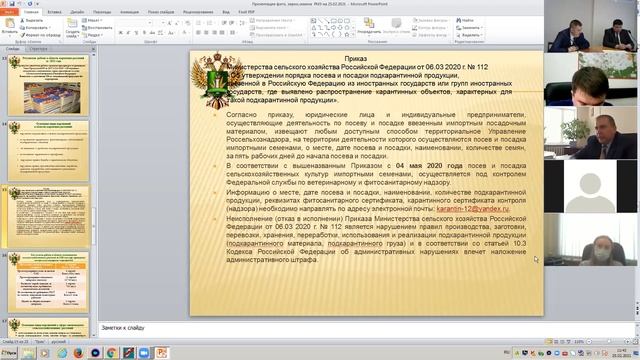
Task: Click PowerPoint icon in taskbar
Action: (162, 353)
